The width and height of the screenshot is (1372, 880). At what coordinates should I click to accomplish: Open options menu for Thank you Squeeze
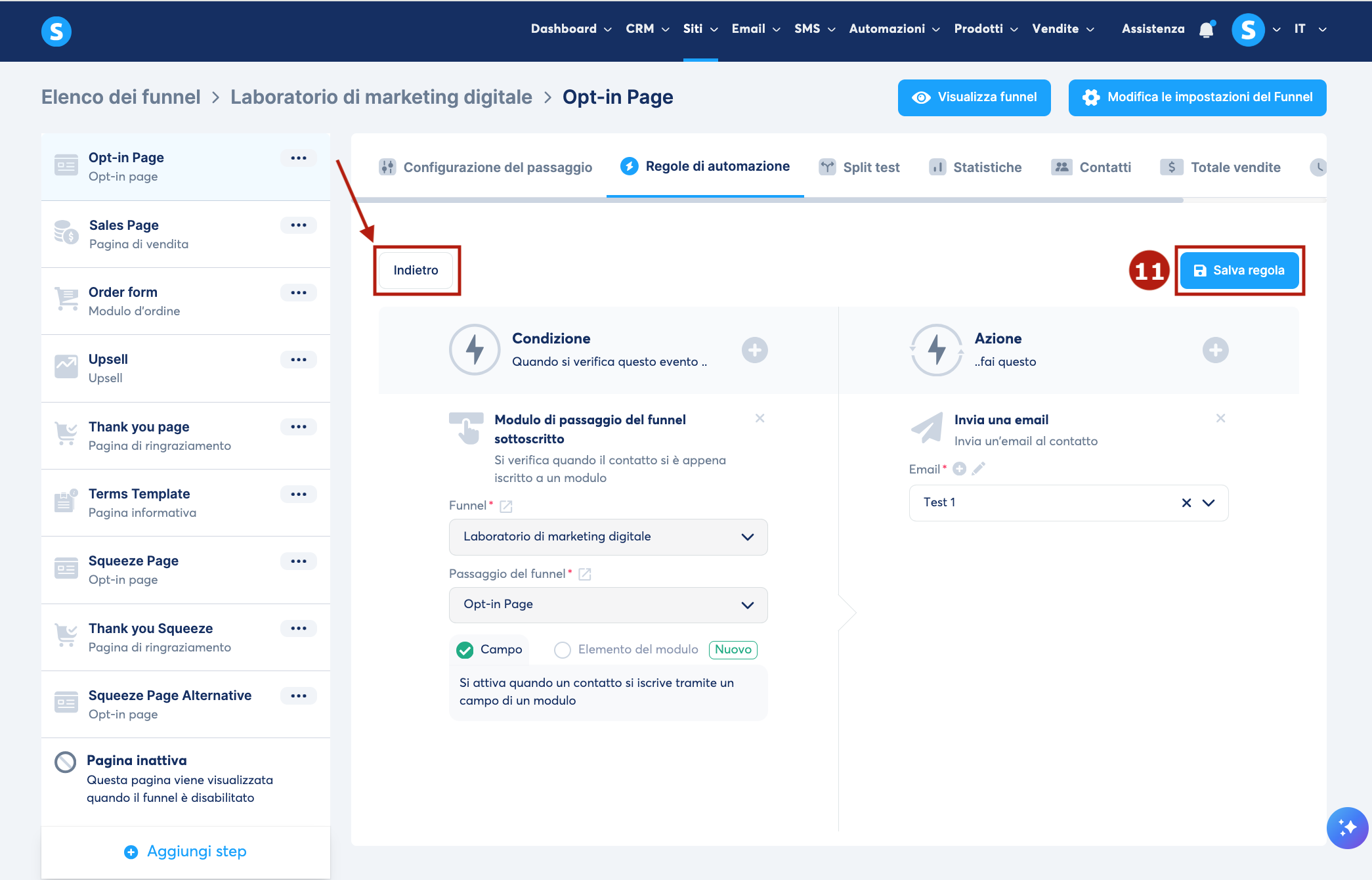click(299, 628)
